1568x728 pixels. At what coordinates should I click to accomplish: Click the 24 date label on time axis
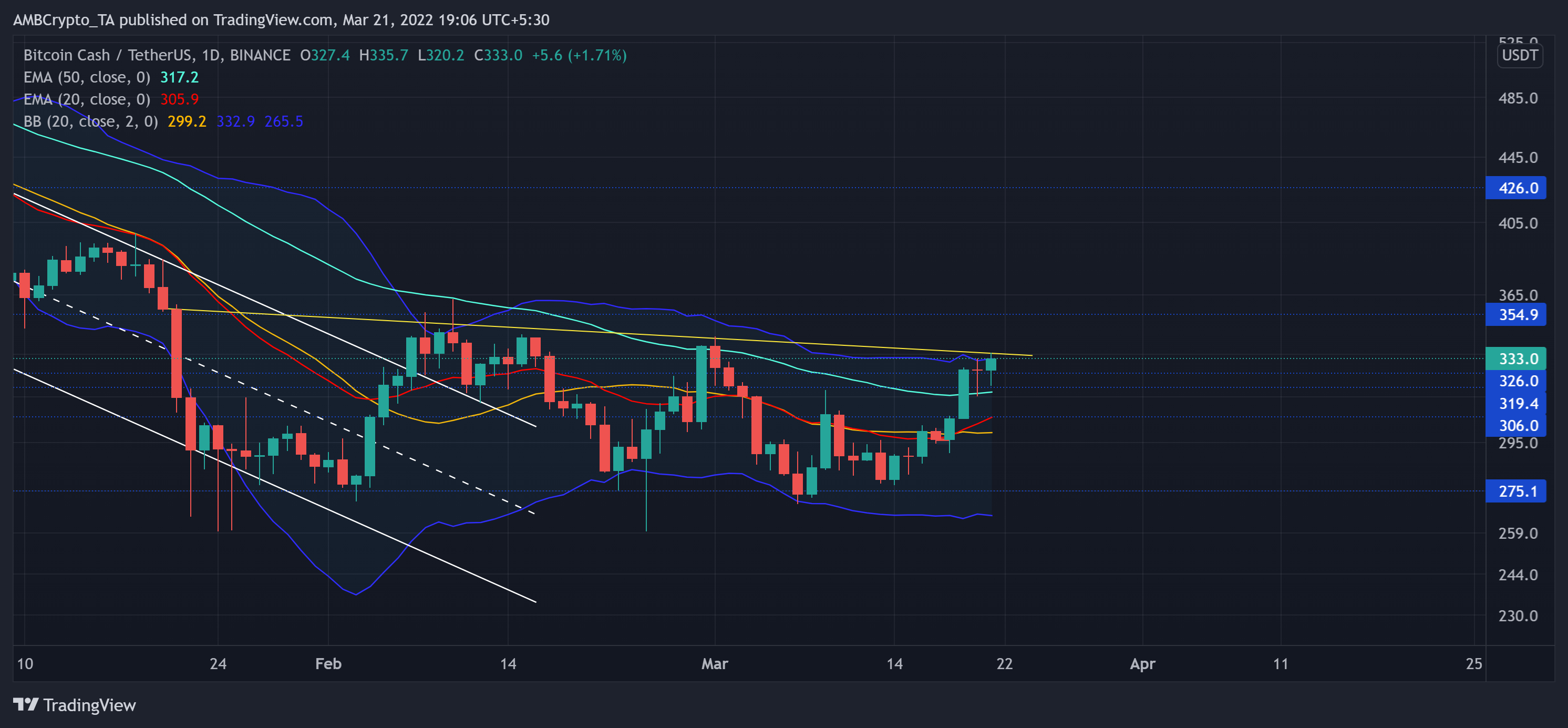coord(218,663)
